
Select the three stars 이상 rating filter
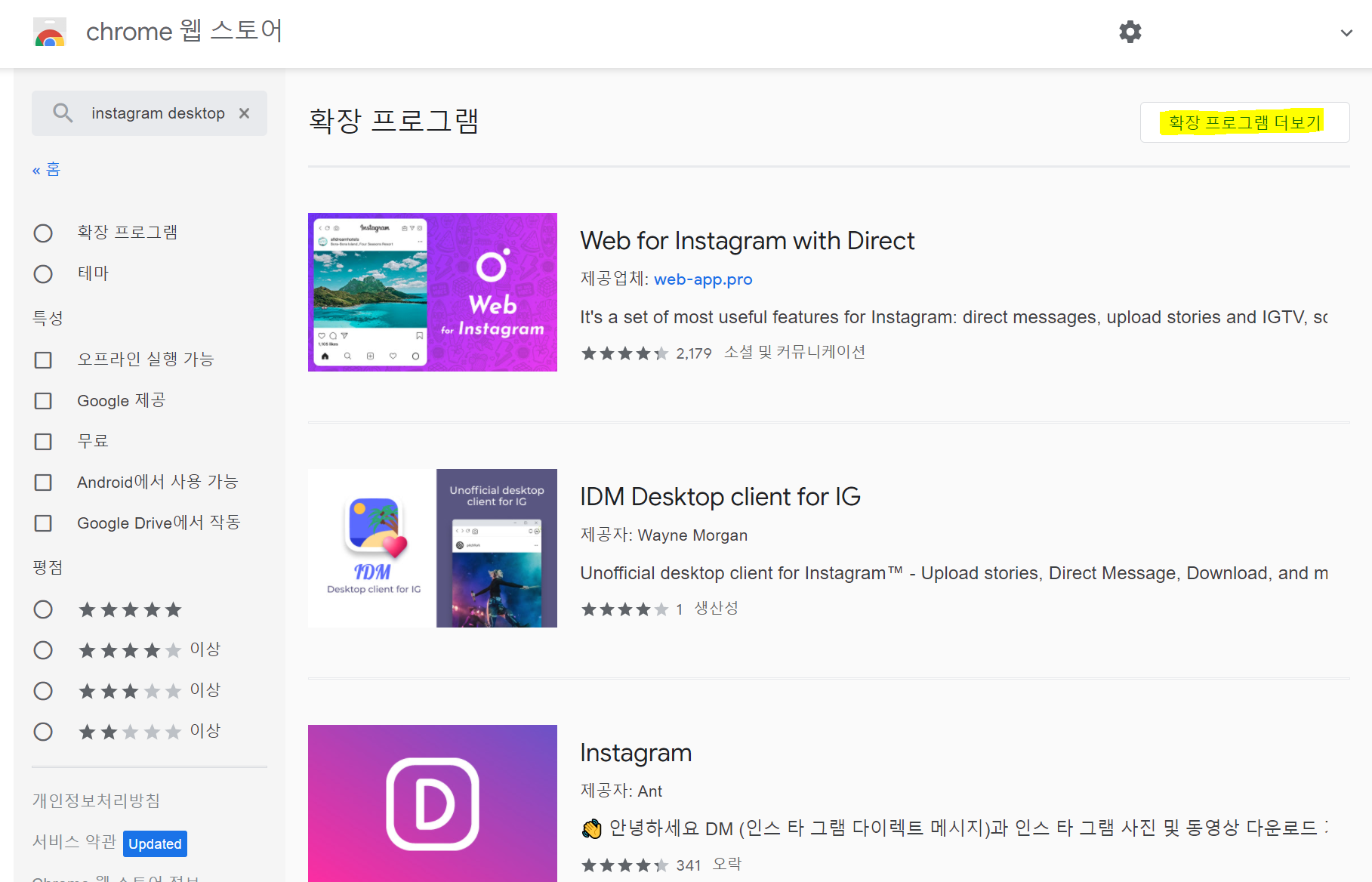tap(43, 691)
